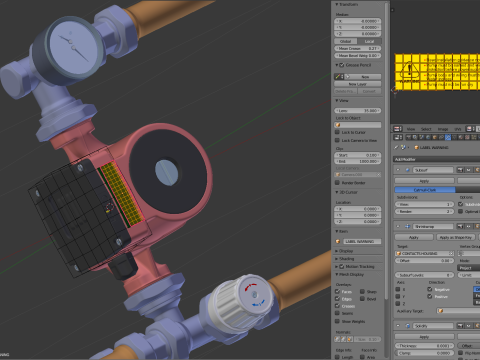This screenshot has height=360, width=480.
Task: Click the third normals display icon
Action: coord(349,339)
